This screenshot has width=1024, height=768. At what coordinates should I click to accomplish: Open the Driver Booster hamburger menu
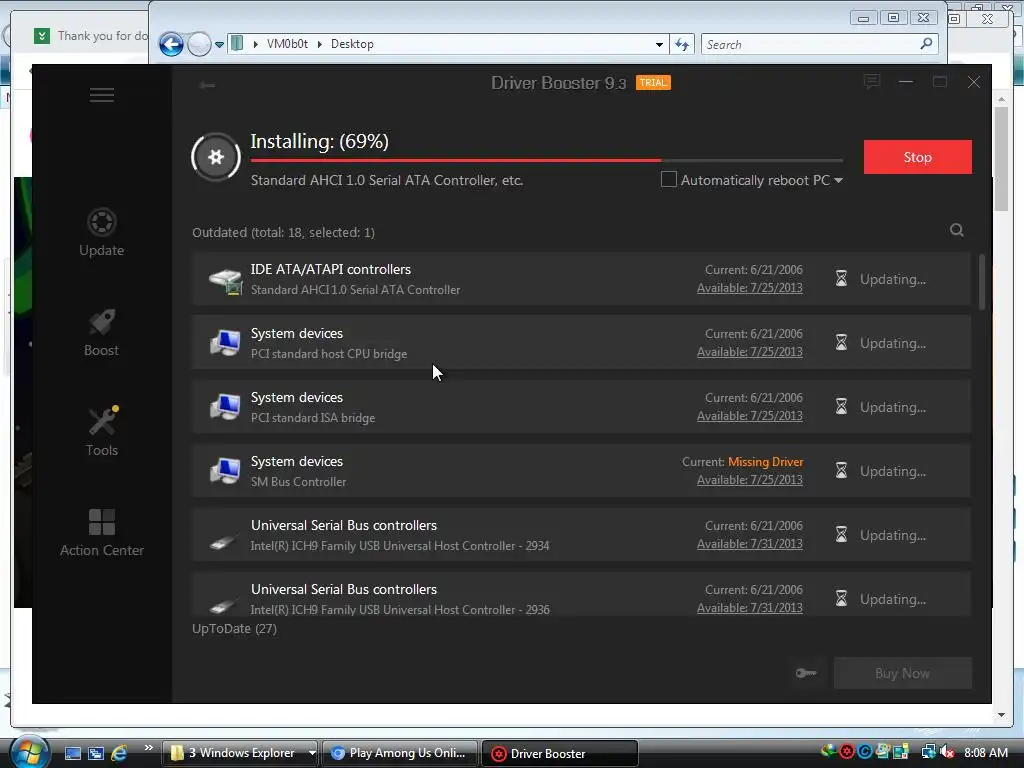tap(102, 95)
